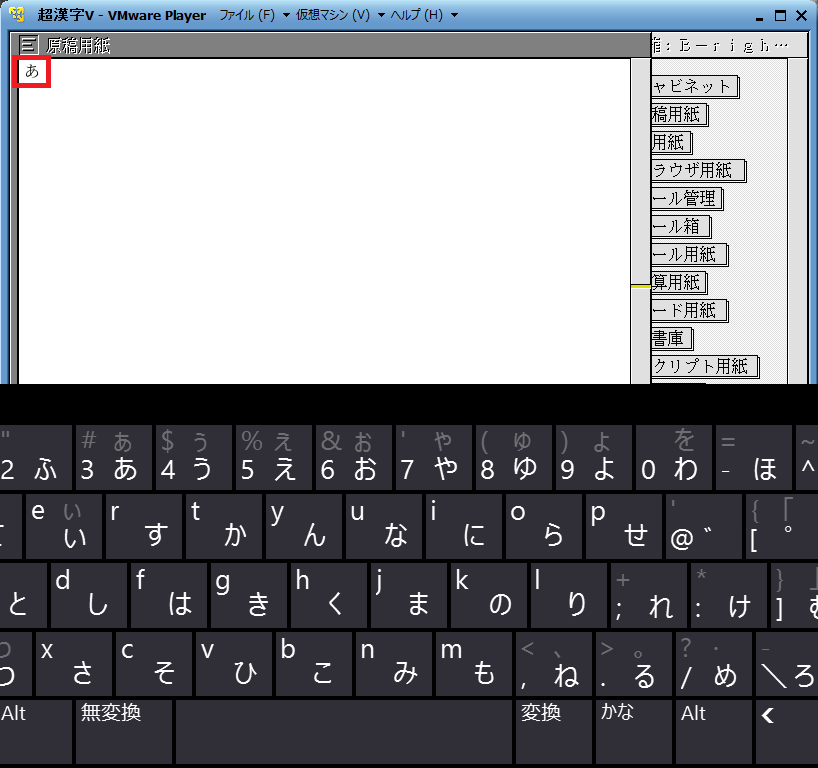Open the 原稿用紙 window menu icon
Screen dimensions: 818x768
29,45
